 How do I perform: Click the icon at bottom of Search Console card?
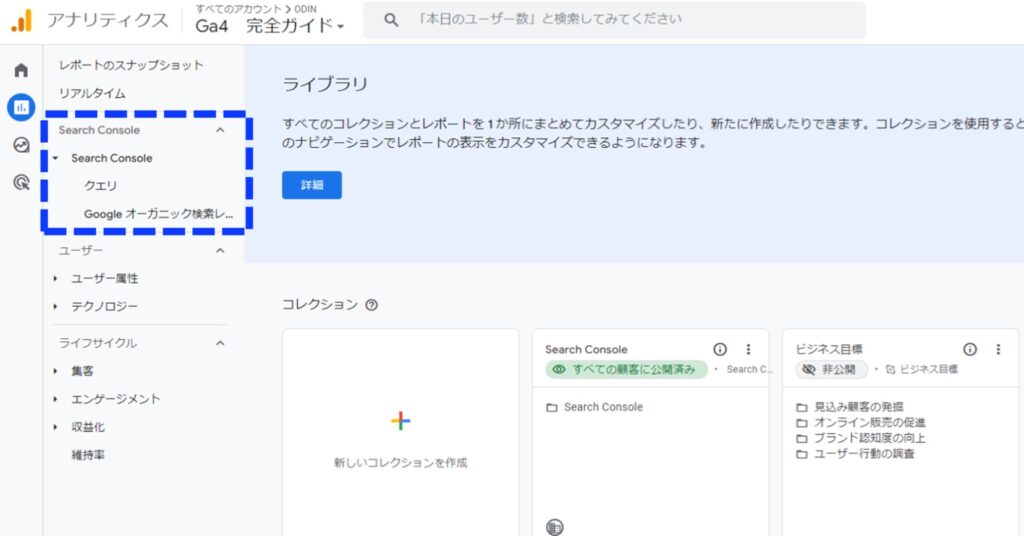click(554, 526)
